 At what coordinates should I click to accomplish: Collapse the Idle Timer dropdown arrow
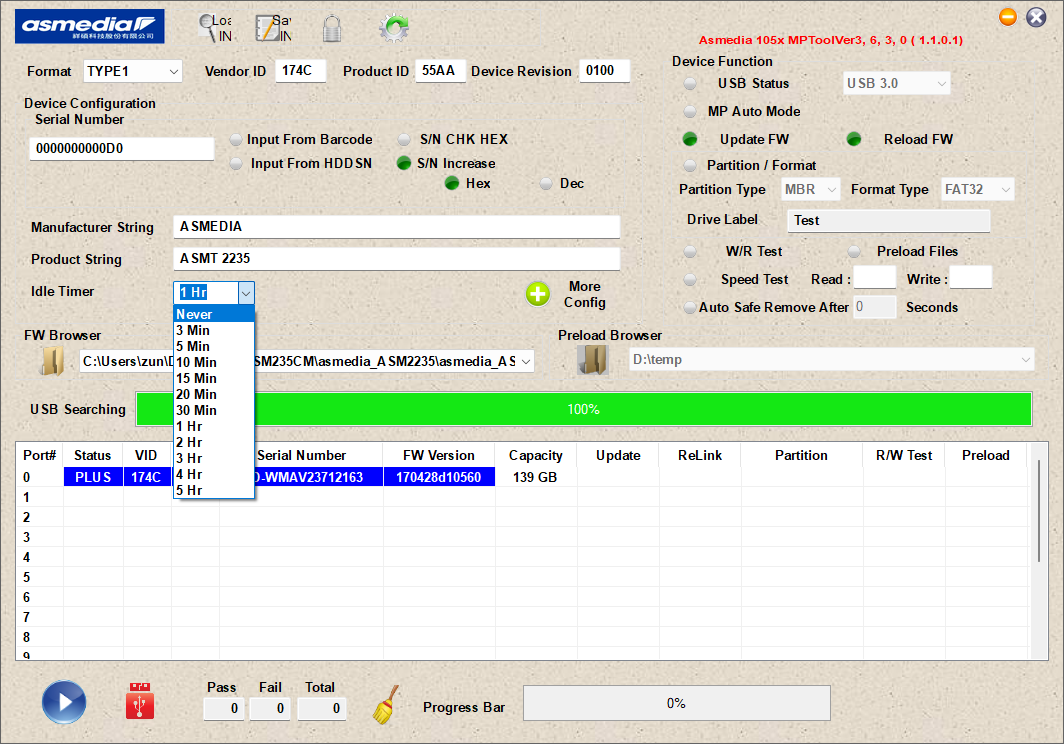[x=246, y=292]
